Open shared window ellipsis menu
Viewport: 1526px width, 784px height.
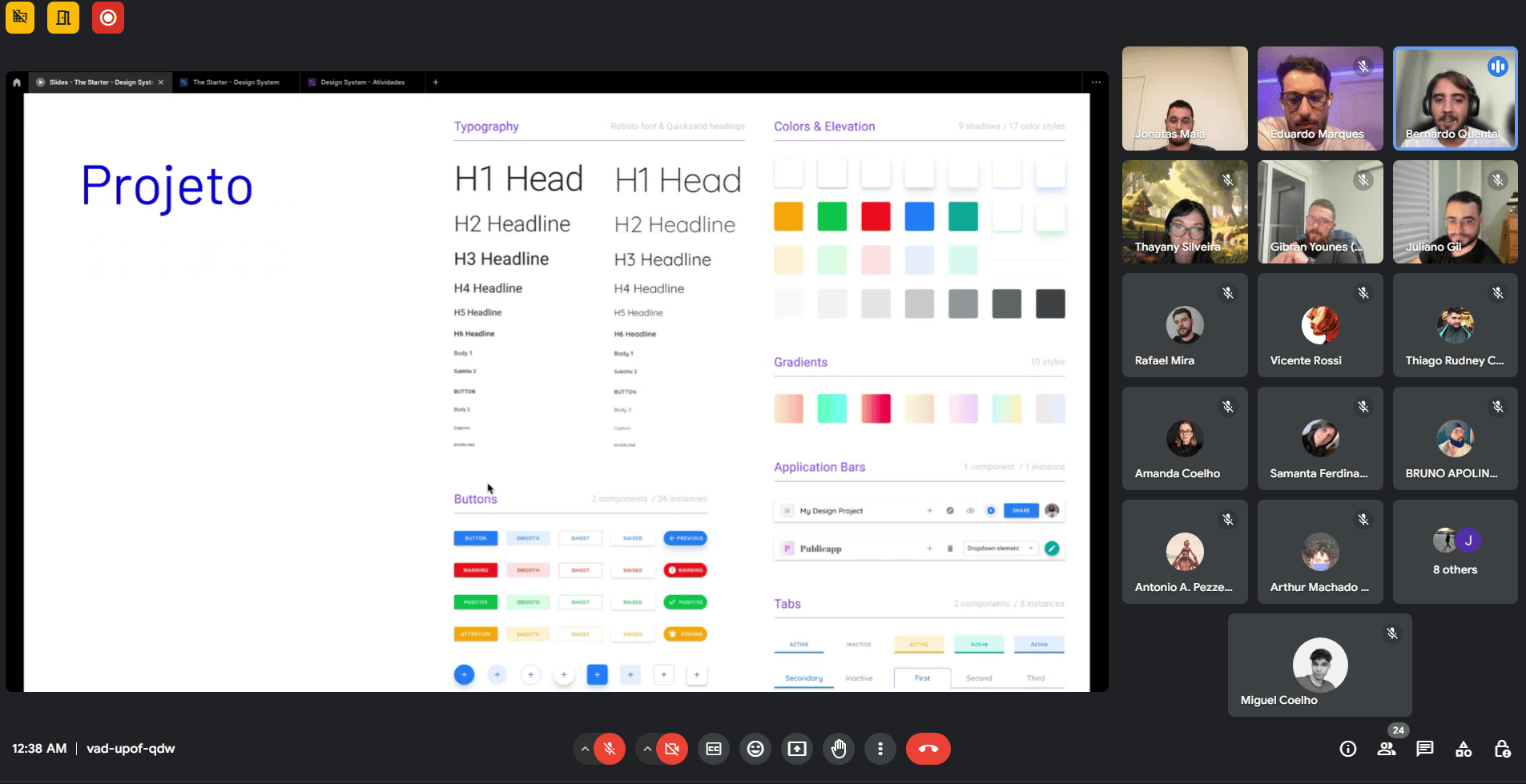[x=1096, y=82]
